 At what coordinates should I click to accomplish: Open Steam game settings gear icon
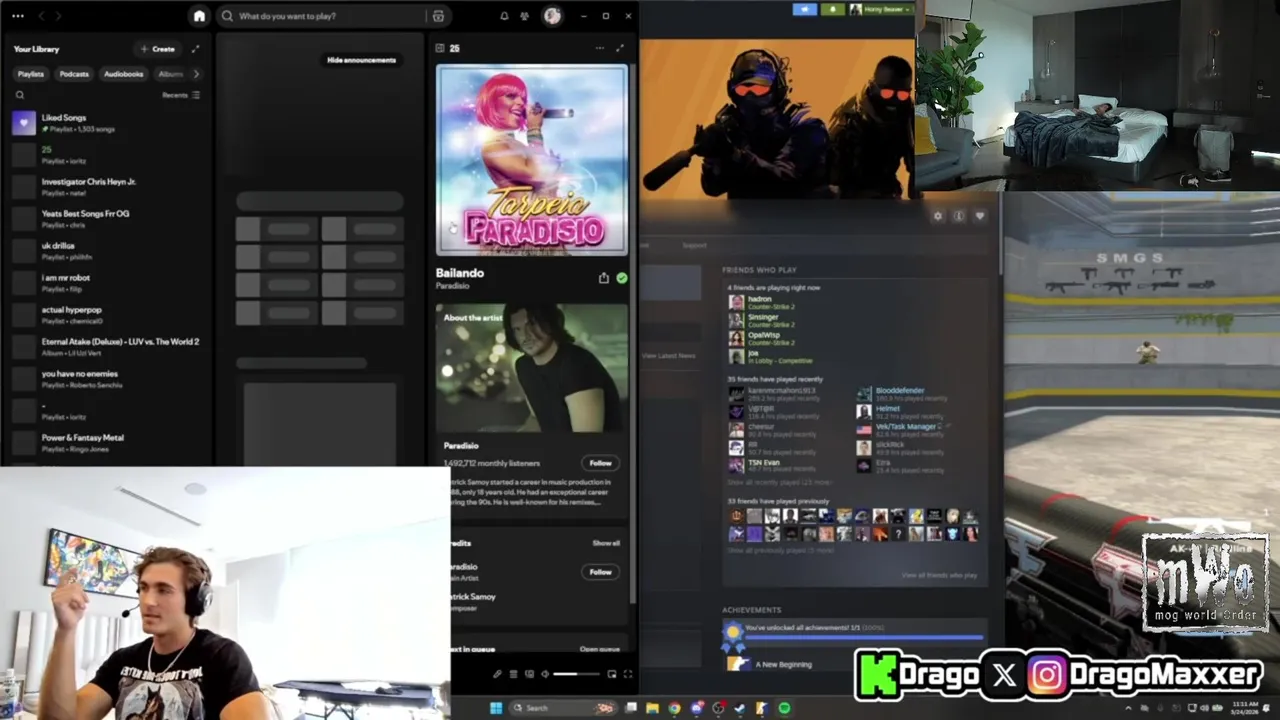tap(938, 216)
